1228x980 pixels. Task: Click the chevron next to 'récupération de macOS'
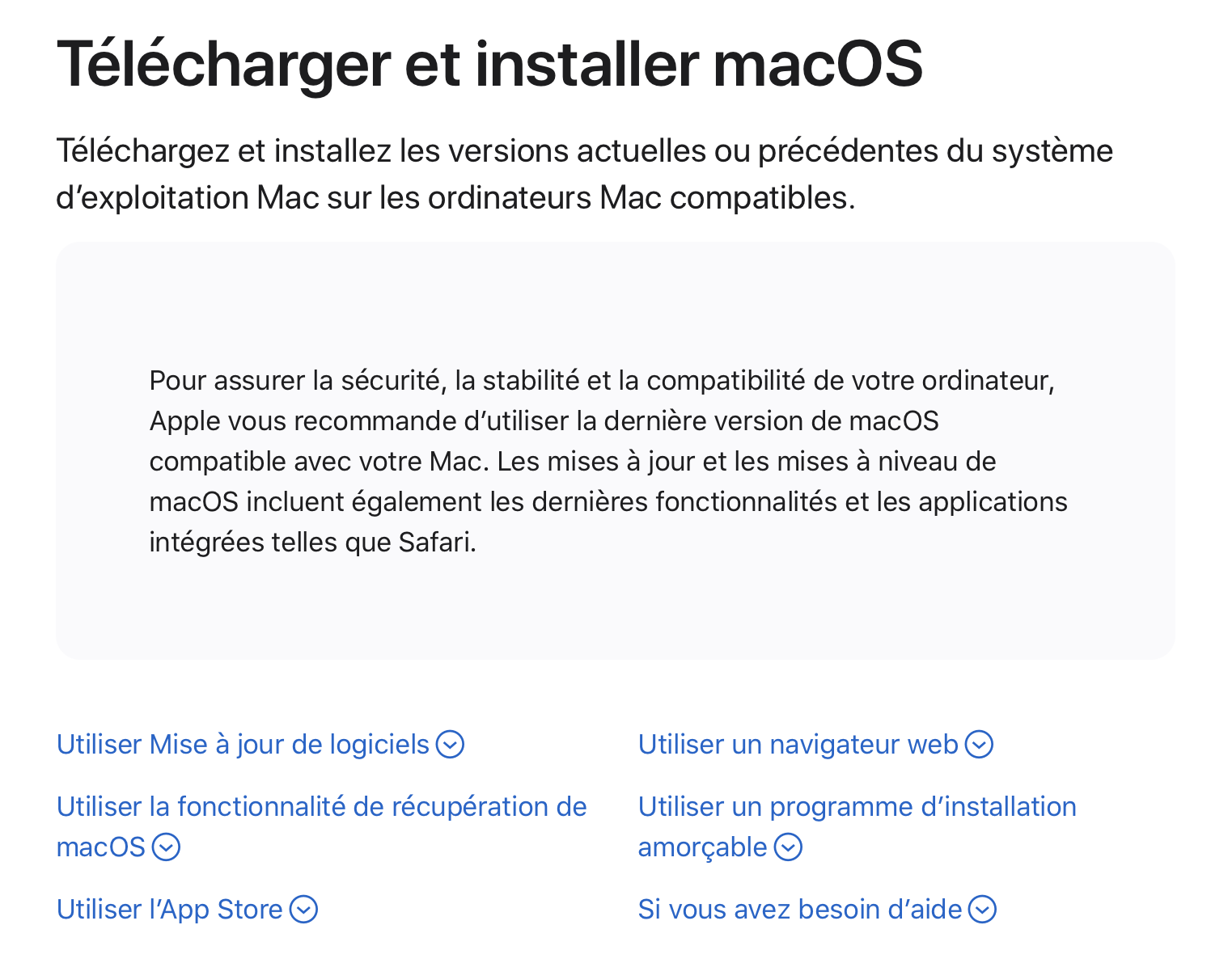click(167, 847)
